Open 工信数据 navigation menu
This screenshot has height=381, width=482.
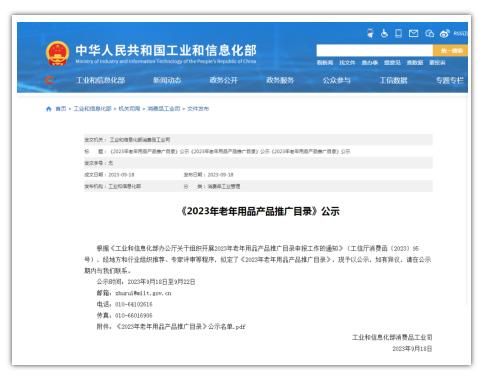point(393,80)
